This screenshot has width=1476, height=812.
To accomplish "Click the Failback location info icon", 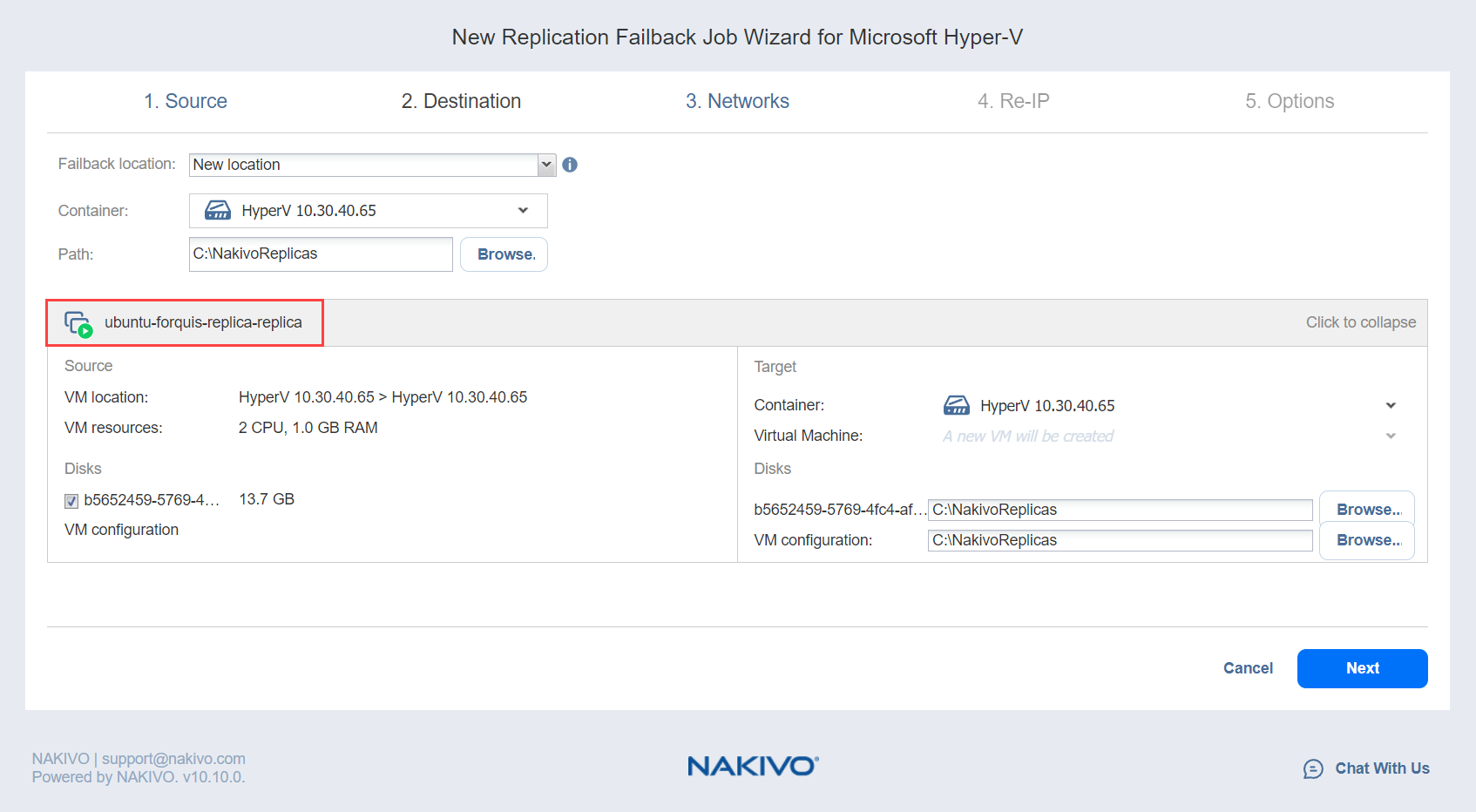I will click(570, 165).
